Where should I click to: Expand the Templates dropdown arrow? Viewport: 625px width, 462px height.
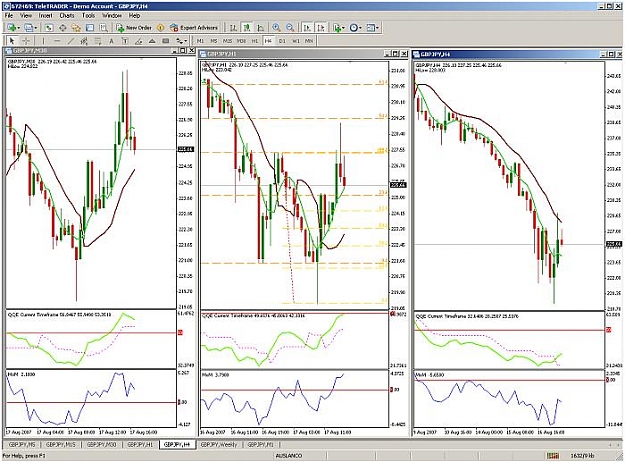pyautogui.click(x=377, y=28)
